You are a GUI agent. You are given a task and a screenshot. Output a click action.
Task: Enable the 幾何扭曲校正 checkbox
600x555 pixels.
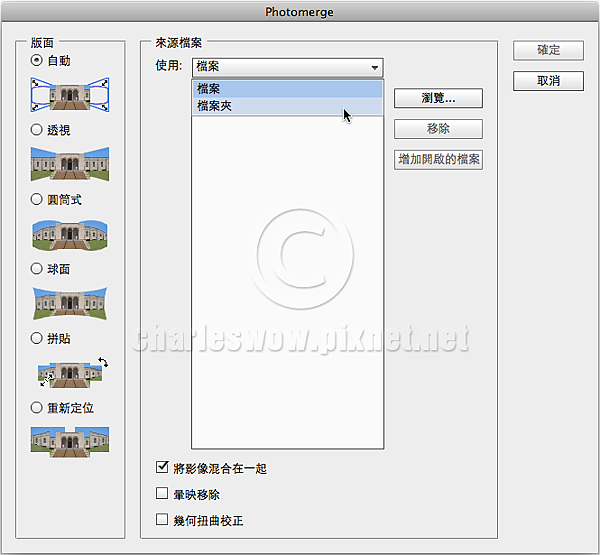tap(162, 519)
